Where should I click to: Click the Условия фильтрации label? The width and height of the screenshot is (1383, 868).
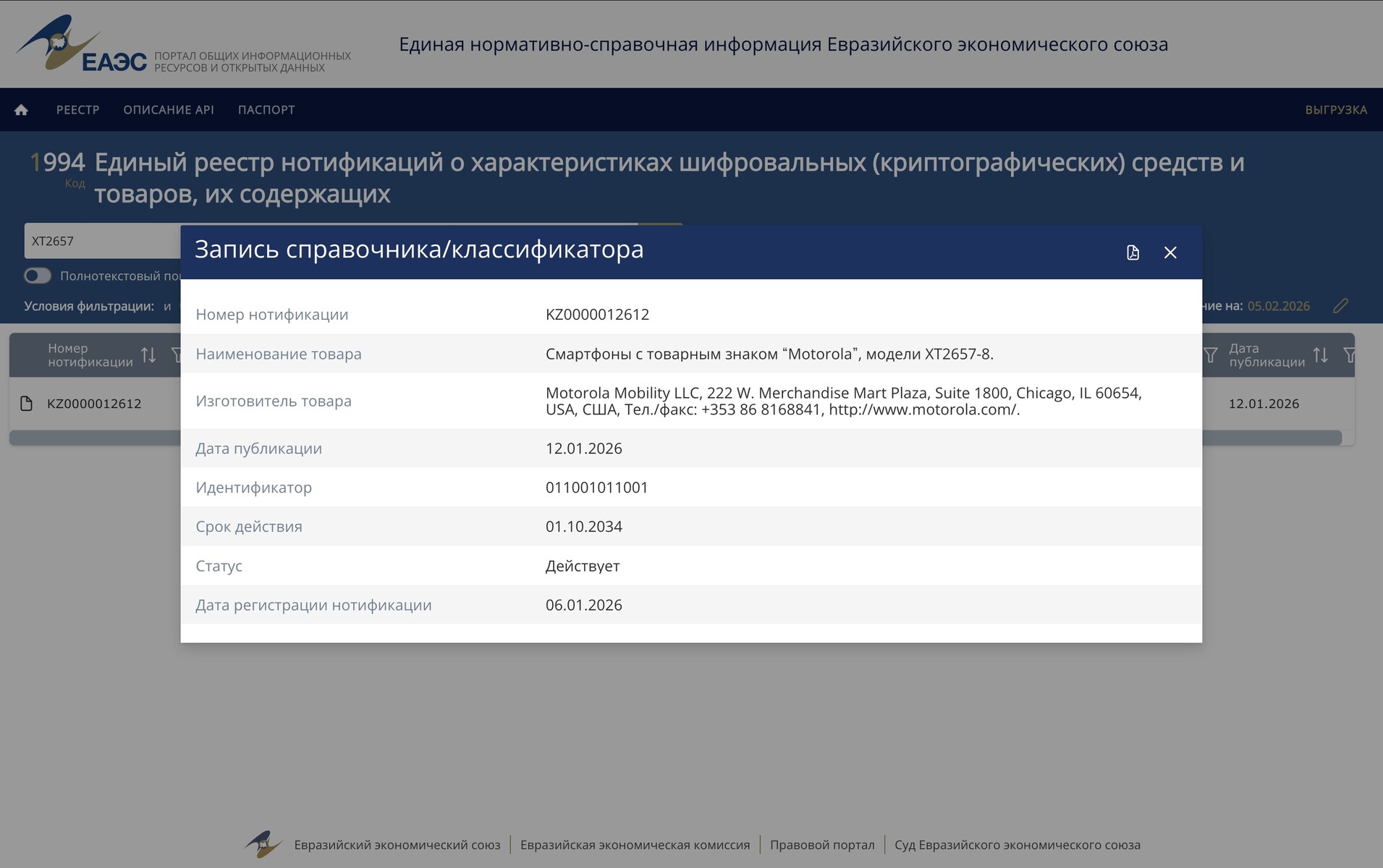tap(89, 306)
